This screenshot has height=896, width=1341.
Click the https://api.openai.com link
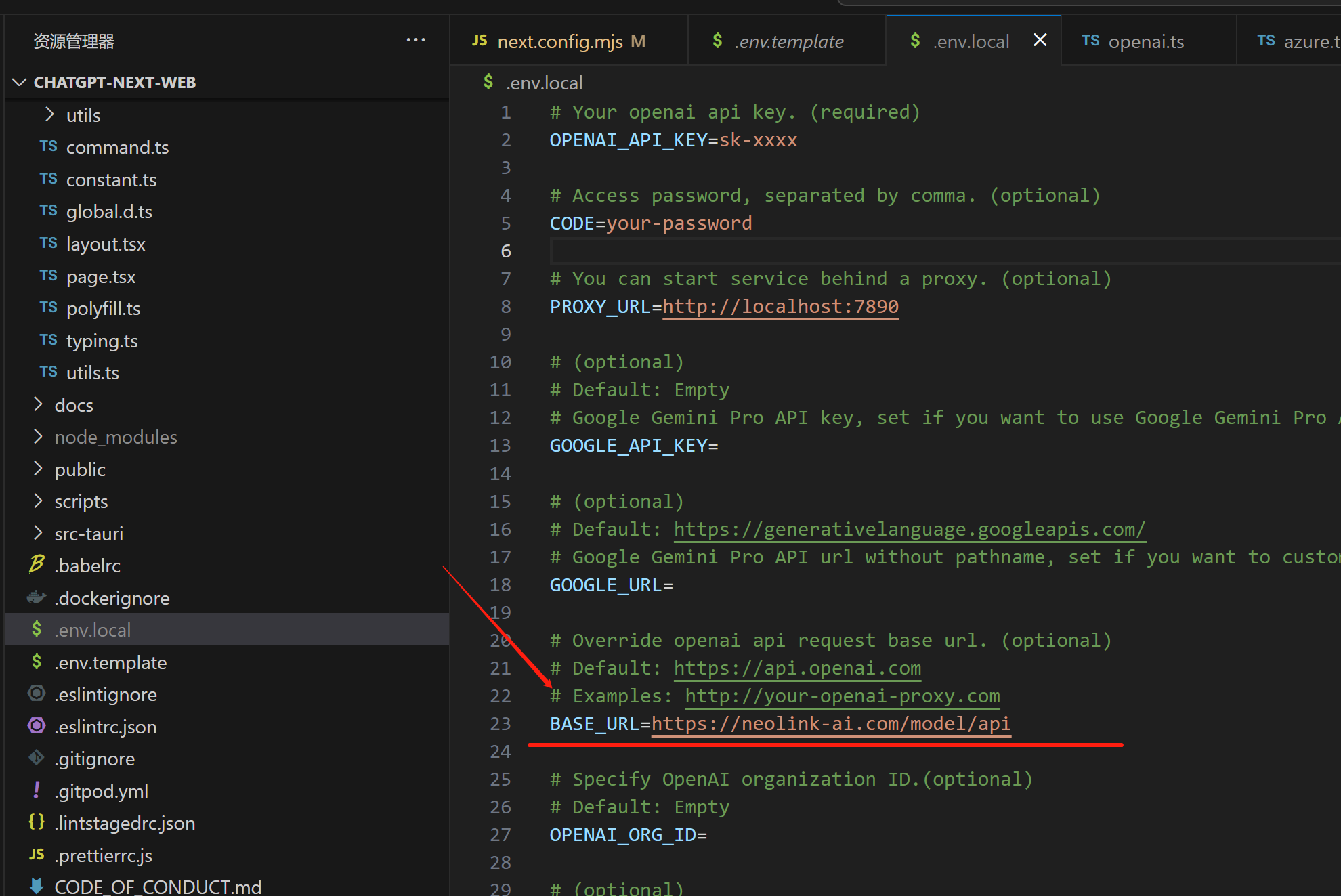(x=797, y=668)
